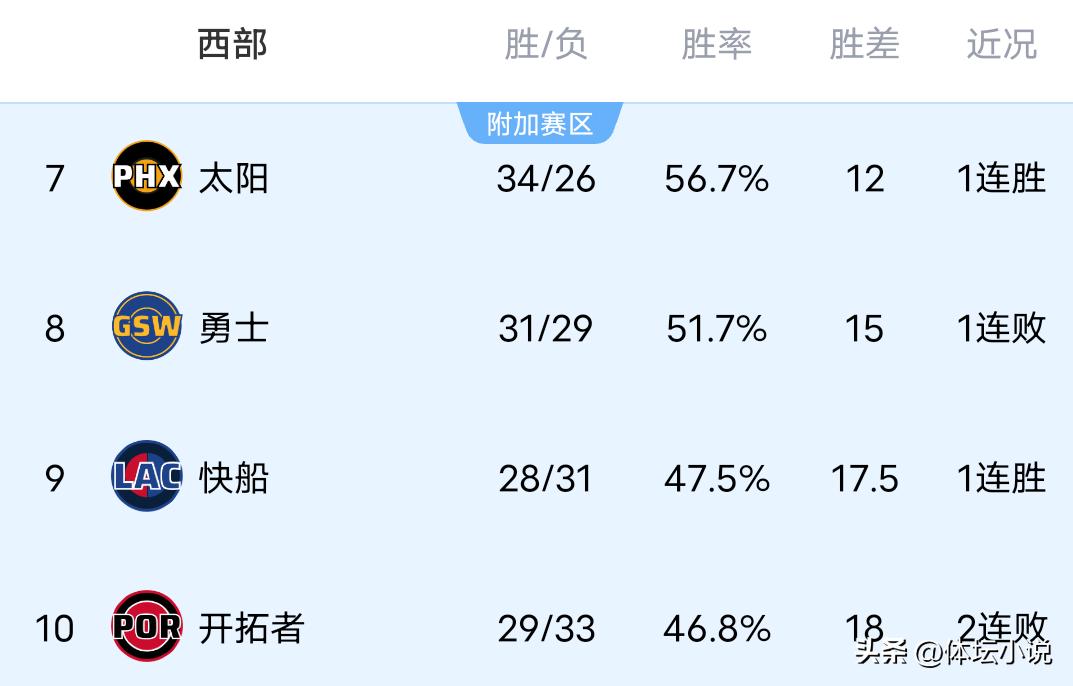Select the 西部 conference header
This screenshot has height=686, width=1073.
232,45
